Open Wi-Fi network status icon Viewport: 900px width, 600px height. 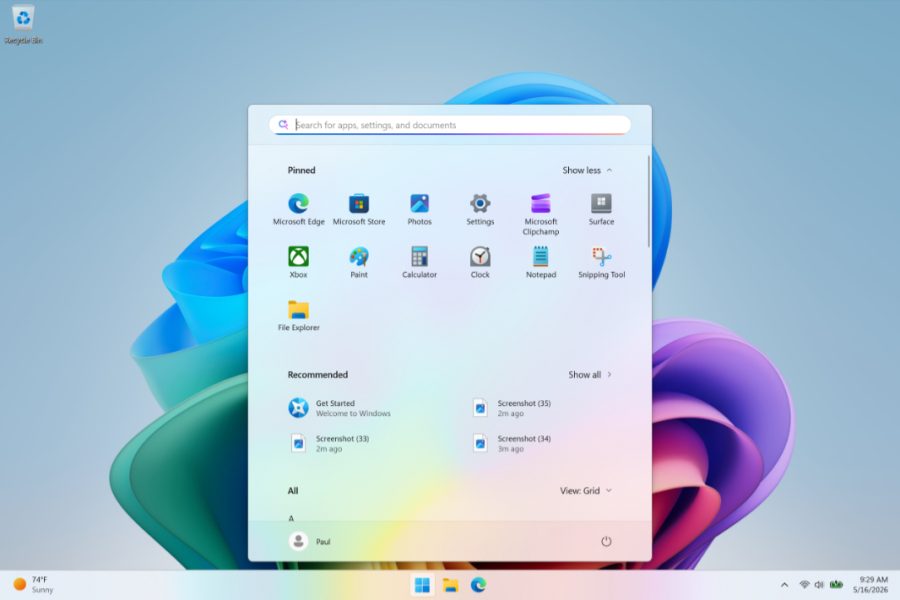point(804,584)
